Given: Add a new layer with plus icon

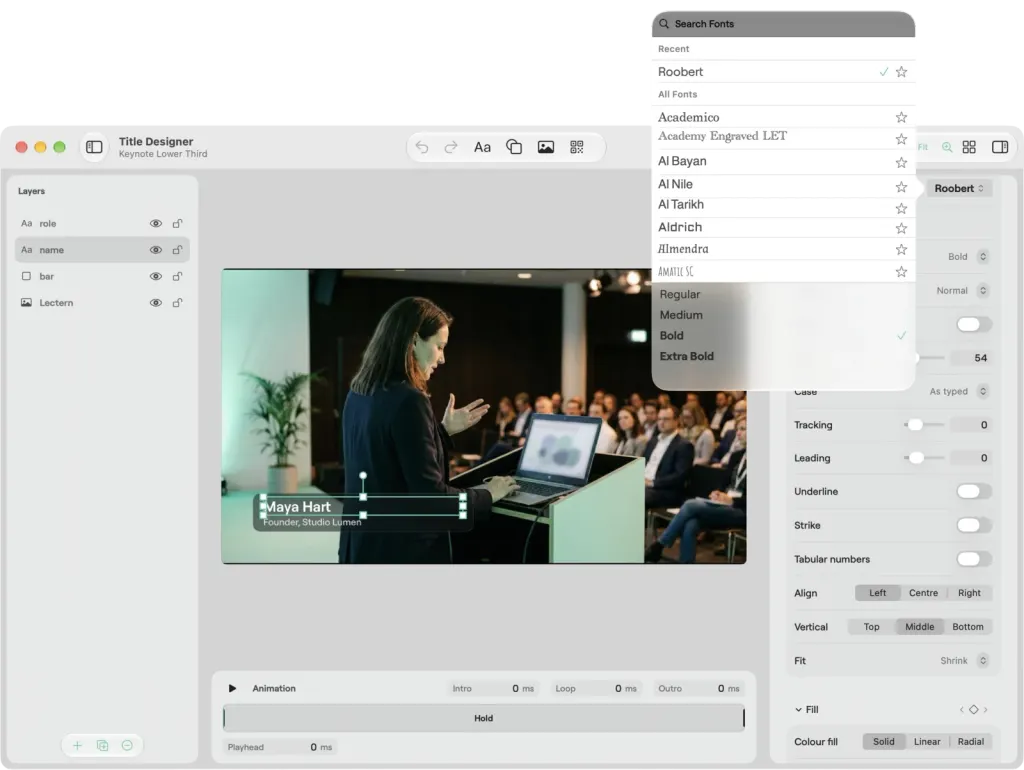Looking at the screenshot, I should tap(77, 745).
